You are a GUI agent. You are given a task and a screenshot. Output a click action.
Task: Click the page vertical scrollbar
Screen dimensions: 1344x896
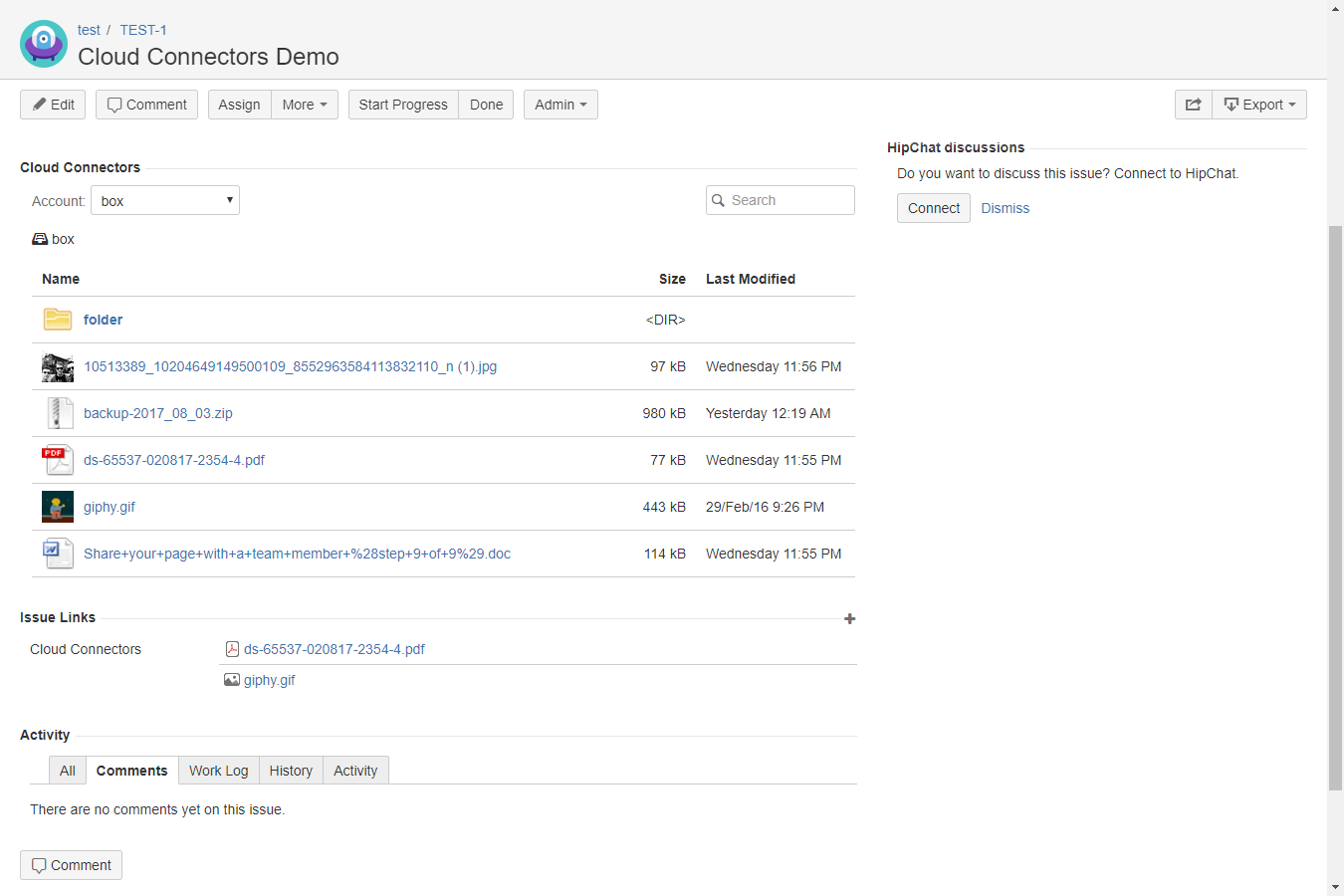(x=1336, y=508)
